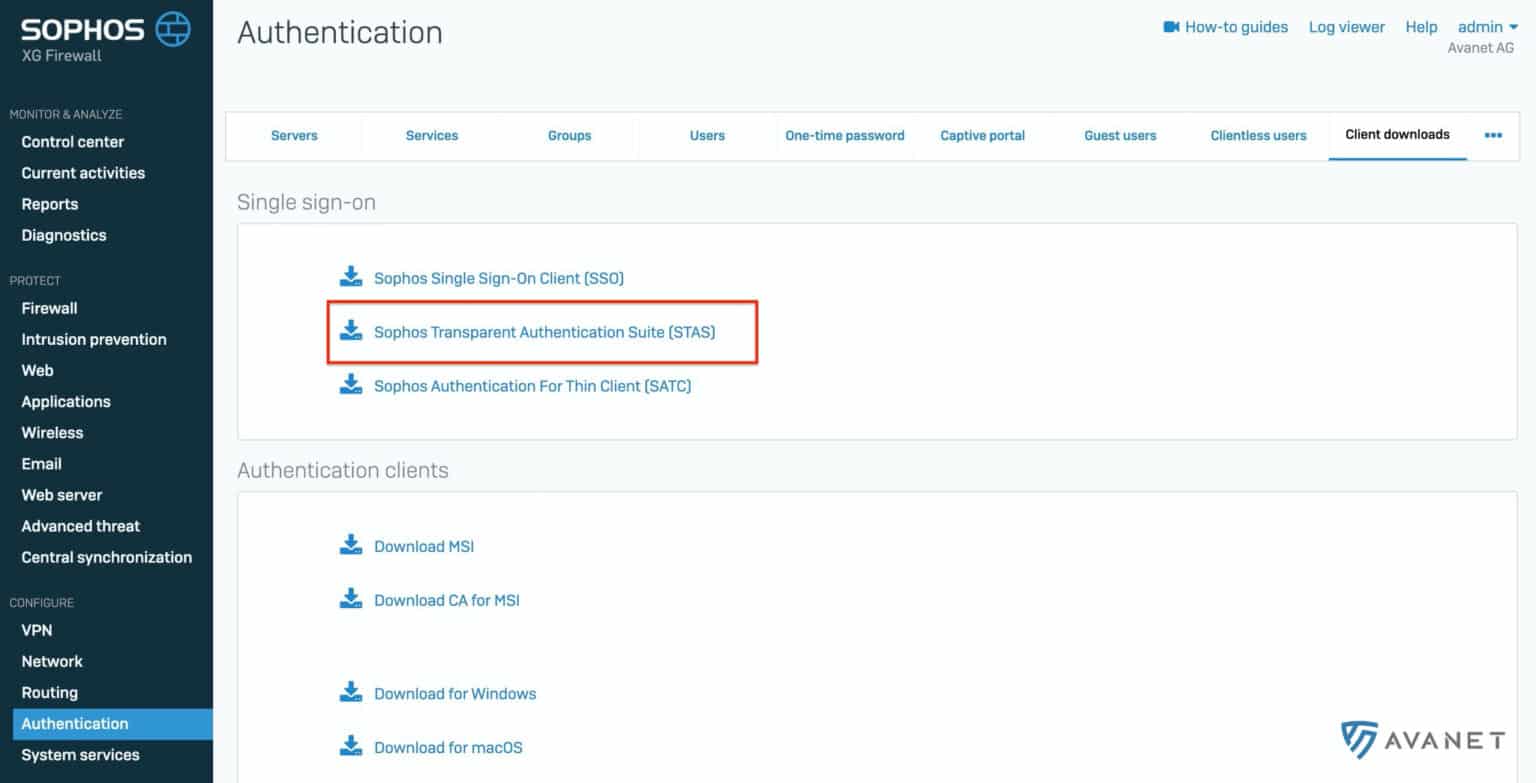Viewport: 1536px width, 783px height.
Task: Click the download icon for Sophos Transparent Authentication Suite
Action: click(x=351, y=331)
